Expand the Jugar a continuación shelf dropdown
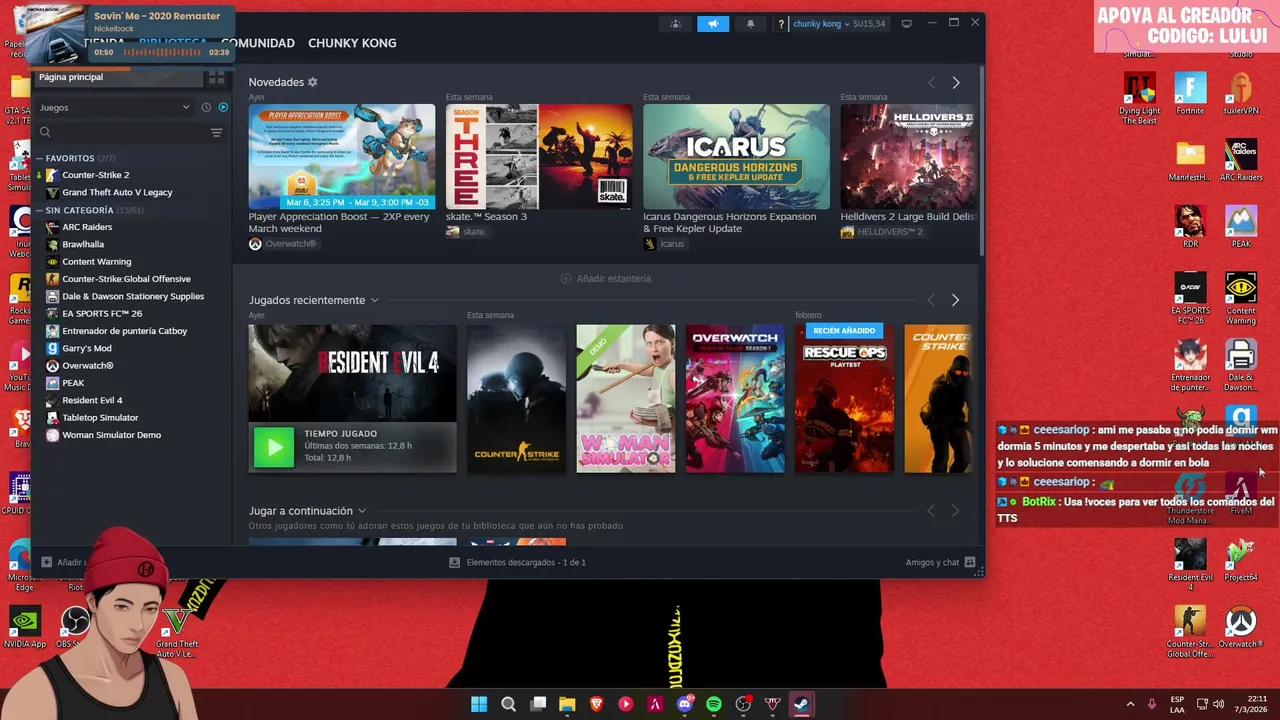This screenshot has height=720, width=1280. [x=362, y=511]
